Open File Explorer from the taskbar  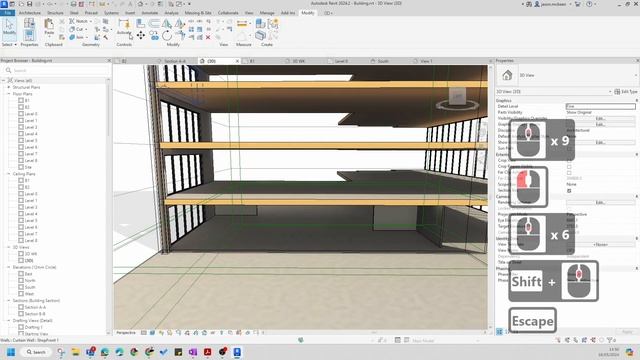pyautogui.click(x=76, y=352)
